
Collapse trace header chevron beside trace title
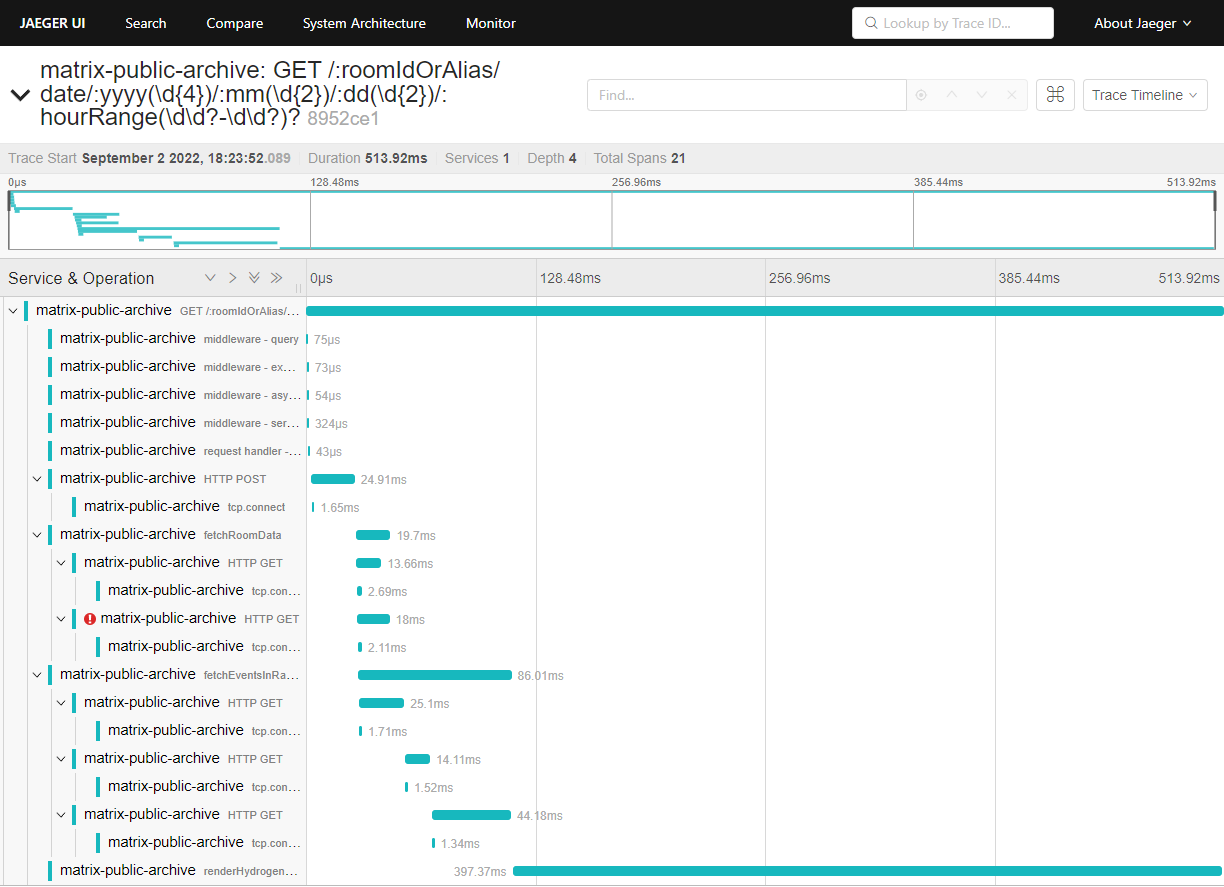point(19,96)
